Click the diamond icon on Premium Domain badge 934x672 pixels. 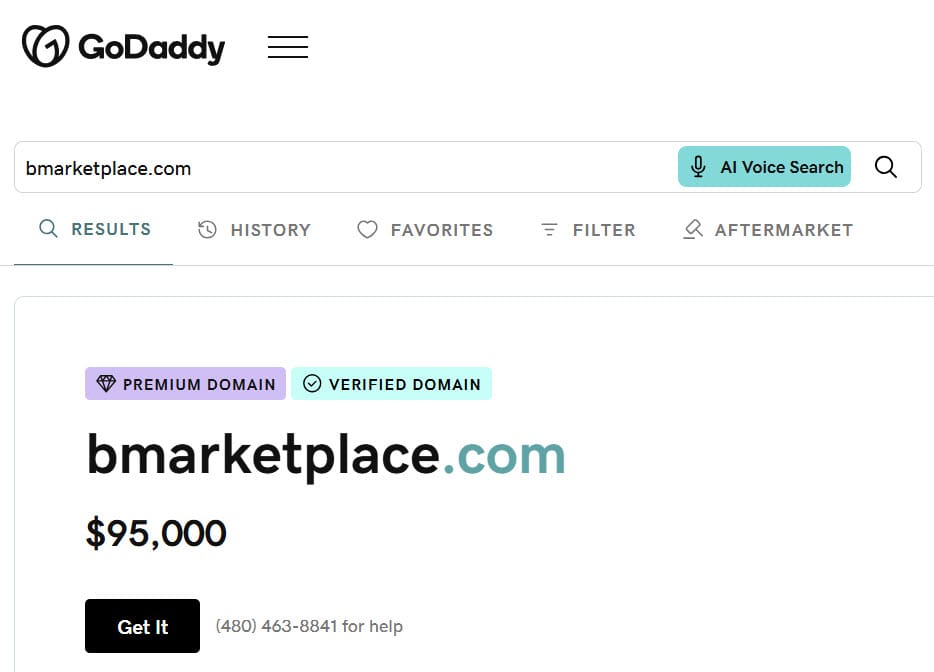coord(106,384)
